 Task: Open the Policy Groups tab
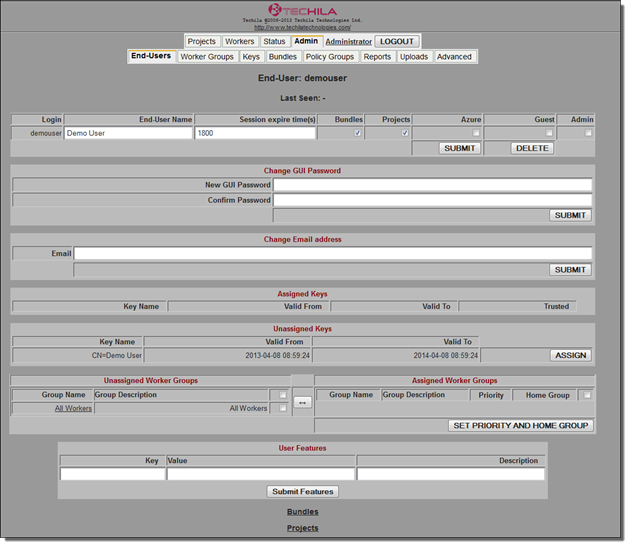click(x=329, y=57)
